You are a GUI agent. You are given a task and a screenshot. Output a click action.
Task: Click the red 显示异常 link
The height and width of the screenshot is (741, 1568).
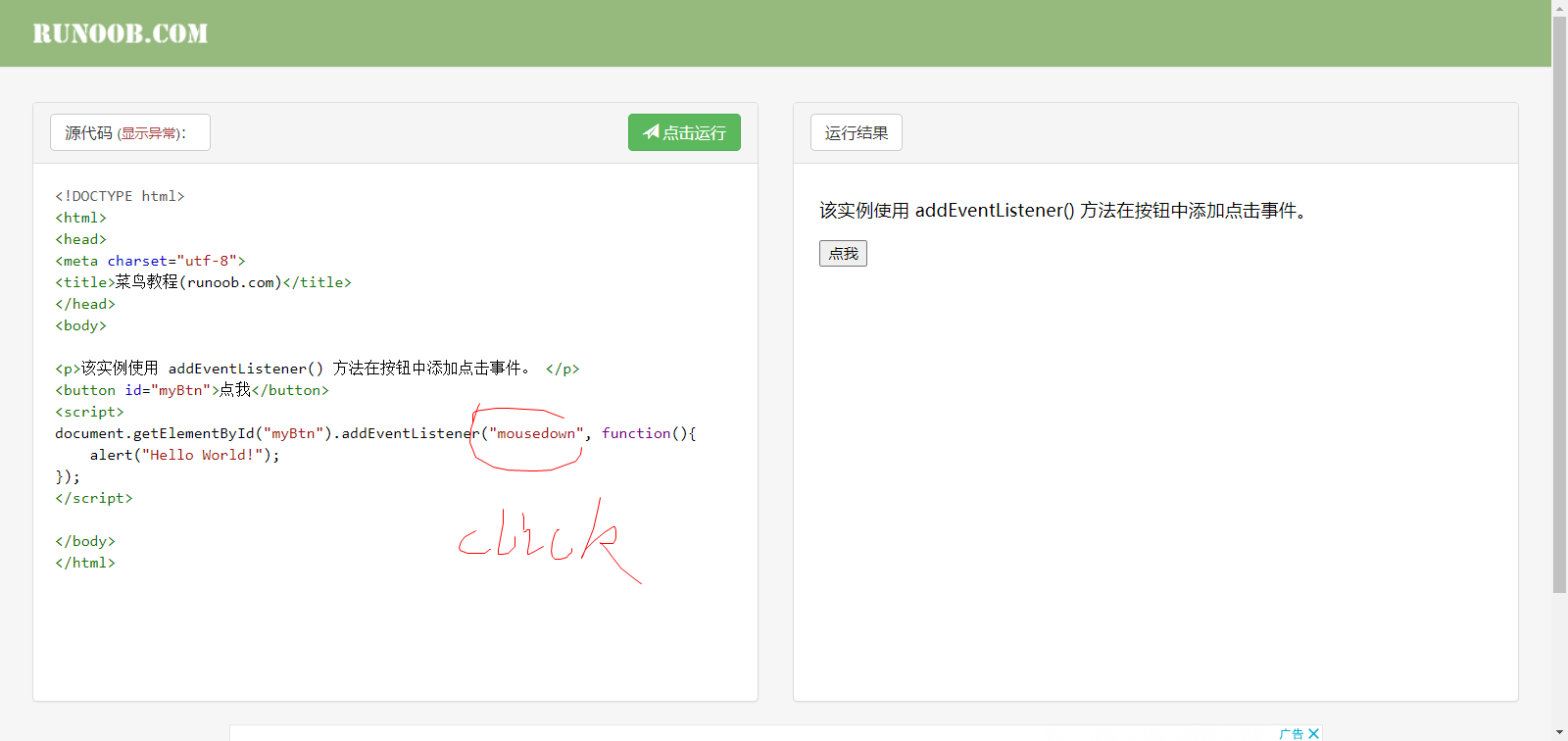click(x=149, y=133)
